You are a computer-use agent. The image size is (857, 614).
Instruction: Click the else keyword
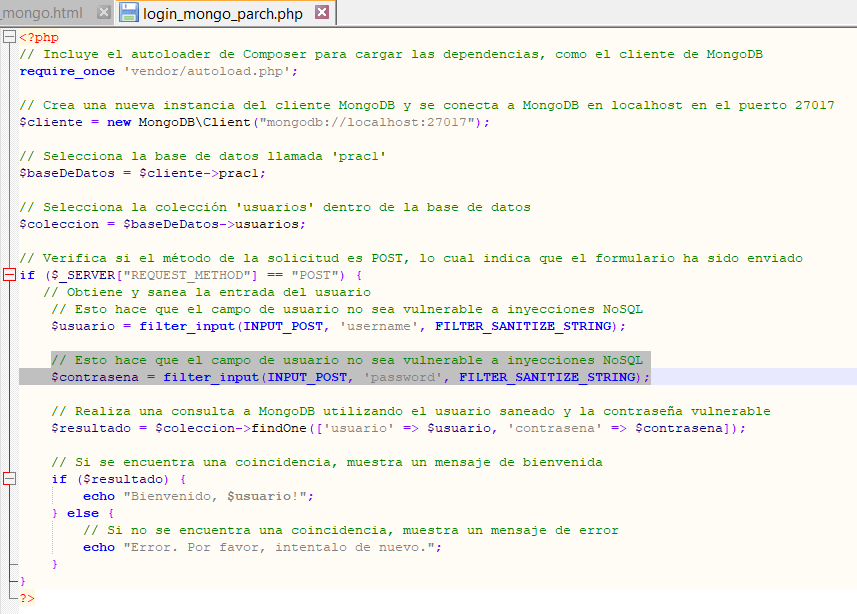click(83, 513)
